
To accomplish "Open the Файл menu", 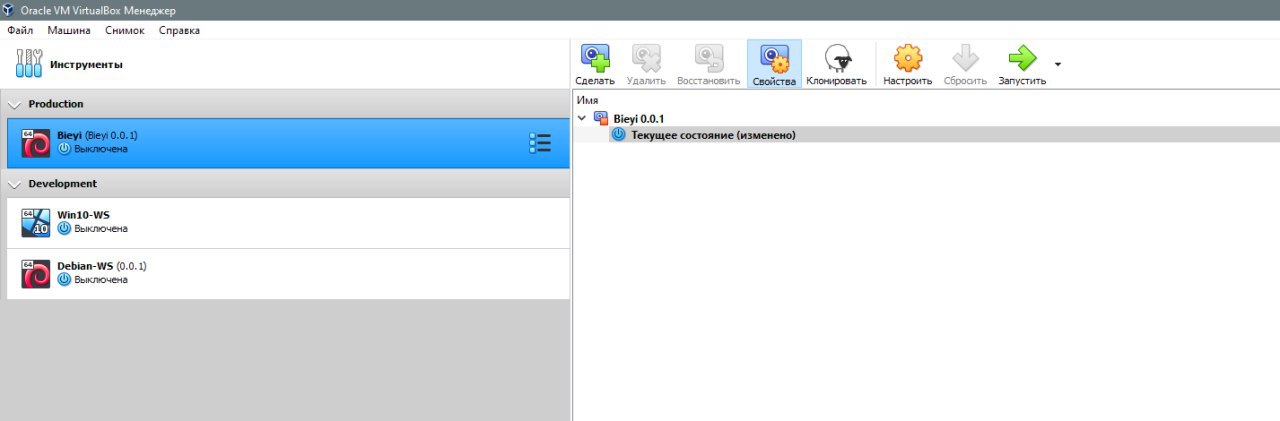I will point(21,30).
